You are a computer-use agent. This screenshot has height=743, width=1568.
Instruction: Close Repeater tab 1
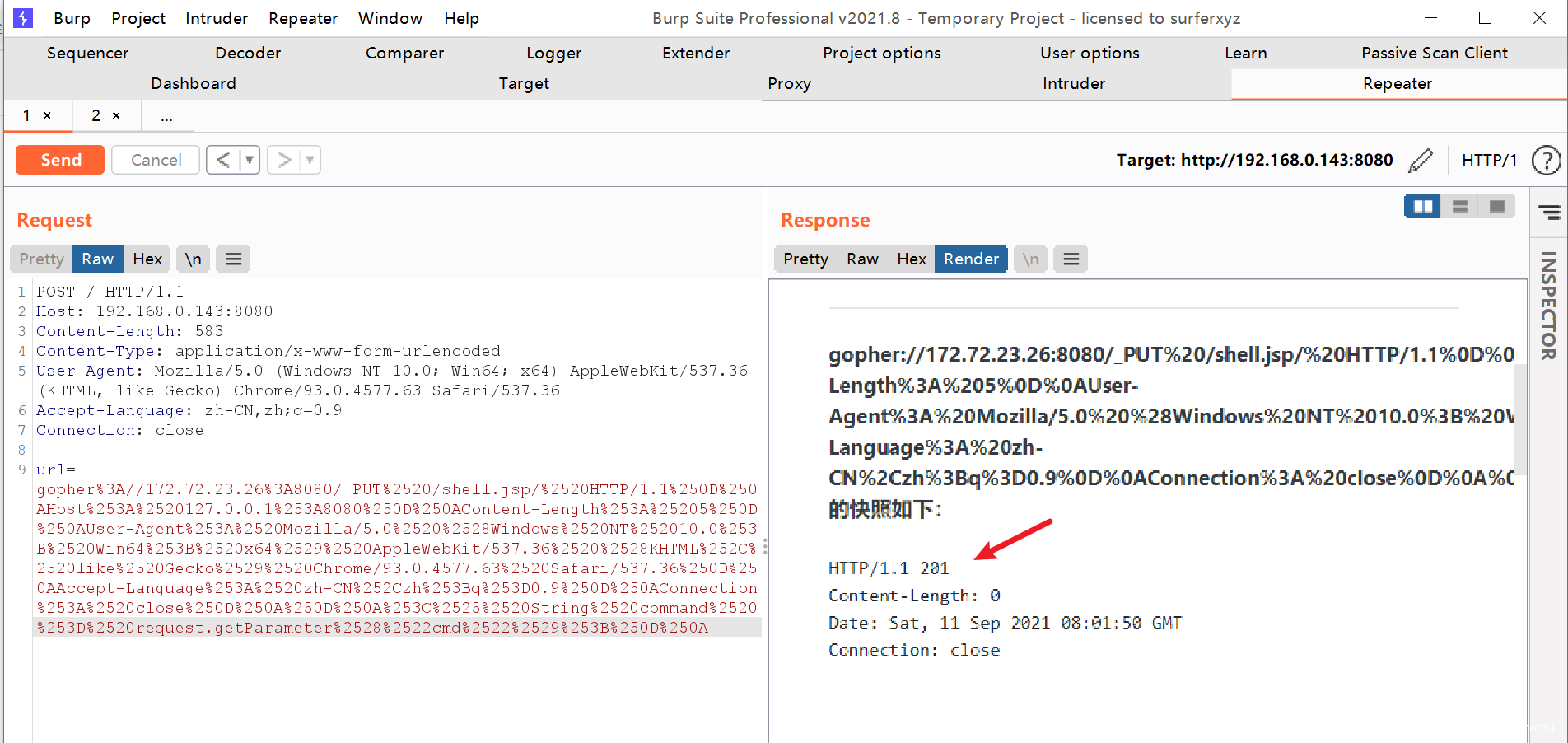pyautogui.click(x=47, y=115)
